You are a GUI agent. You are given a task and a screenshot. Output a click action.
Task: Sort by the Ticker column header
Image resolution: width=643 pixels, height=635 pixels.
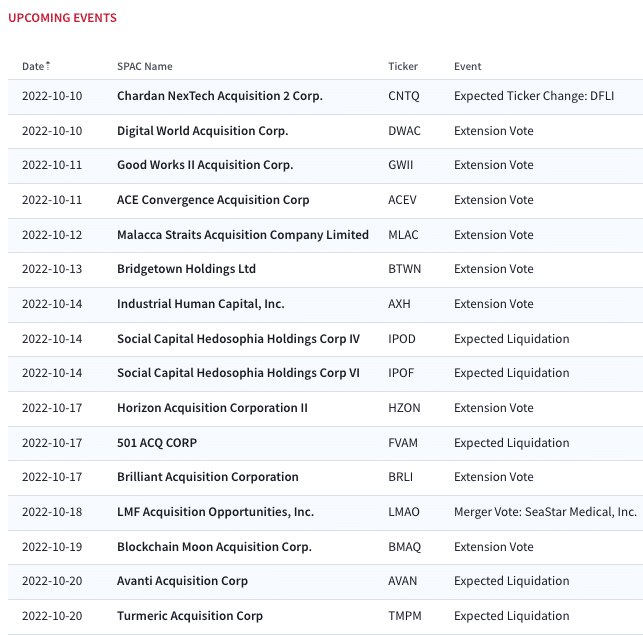point(403,66)
